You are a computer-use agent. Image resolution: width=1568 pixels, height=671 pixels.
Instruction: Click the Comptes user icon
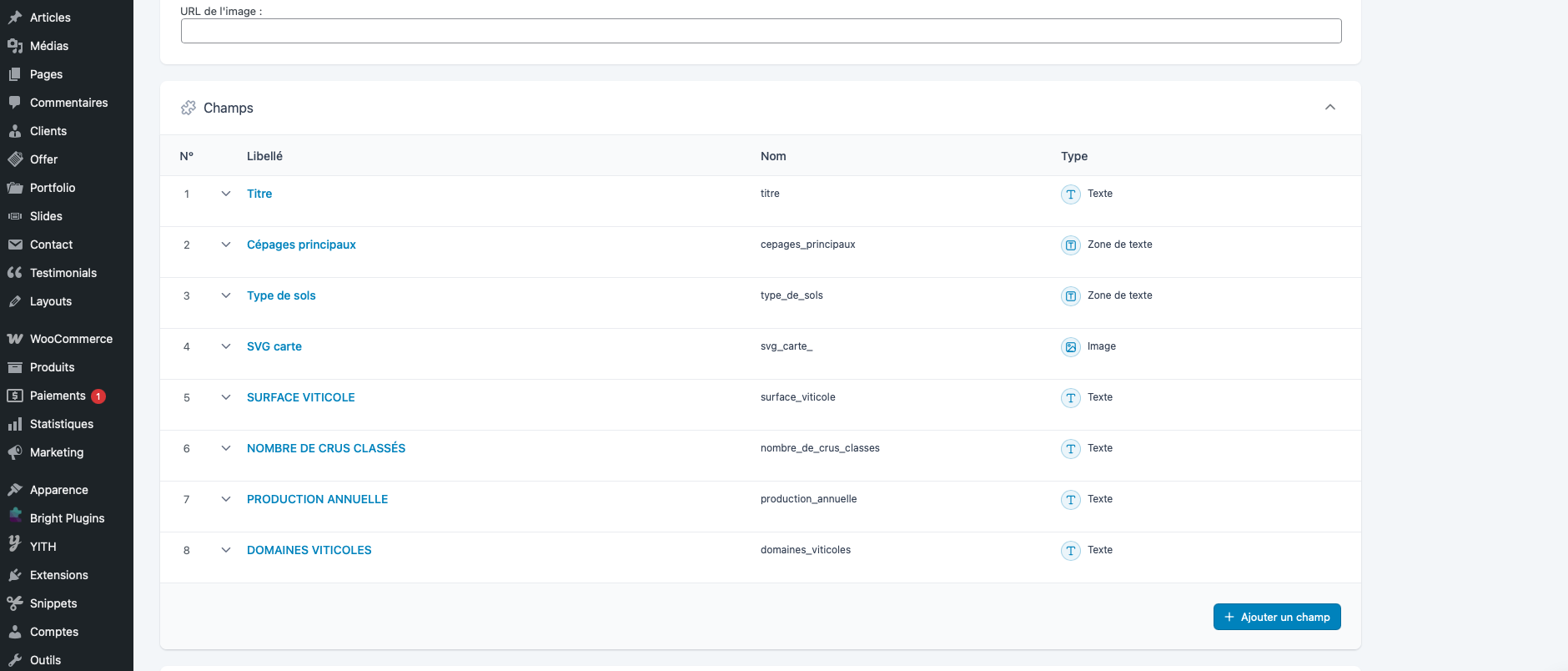point(15,632)
